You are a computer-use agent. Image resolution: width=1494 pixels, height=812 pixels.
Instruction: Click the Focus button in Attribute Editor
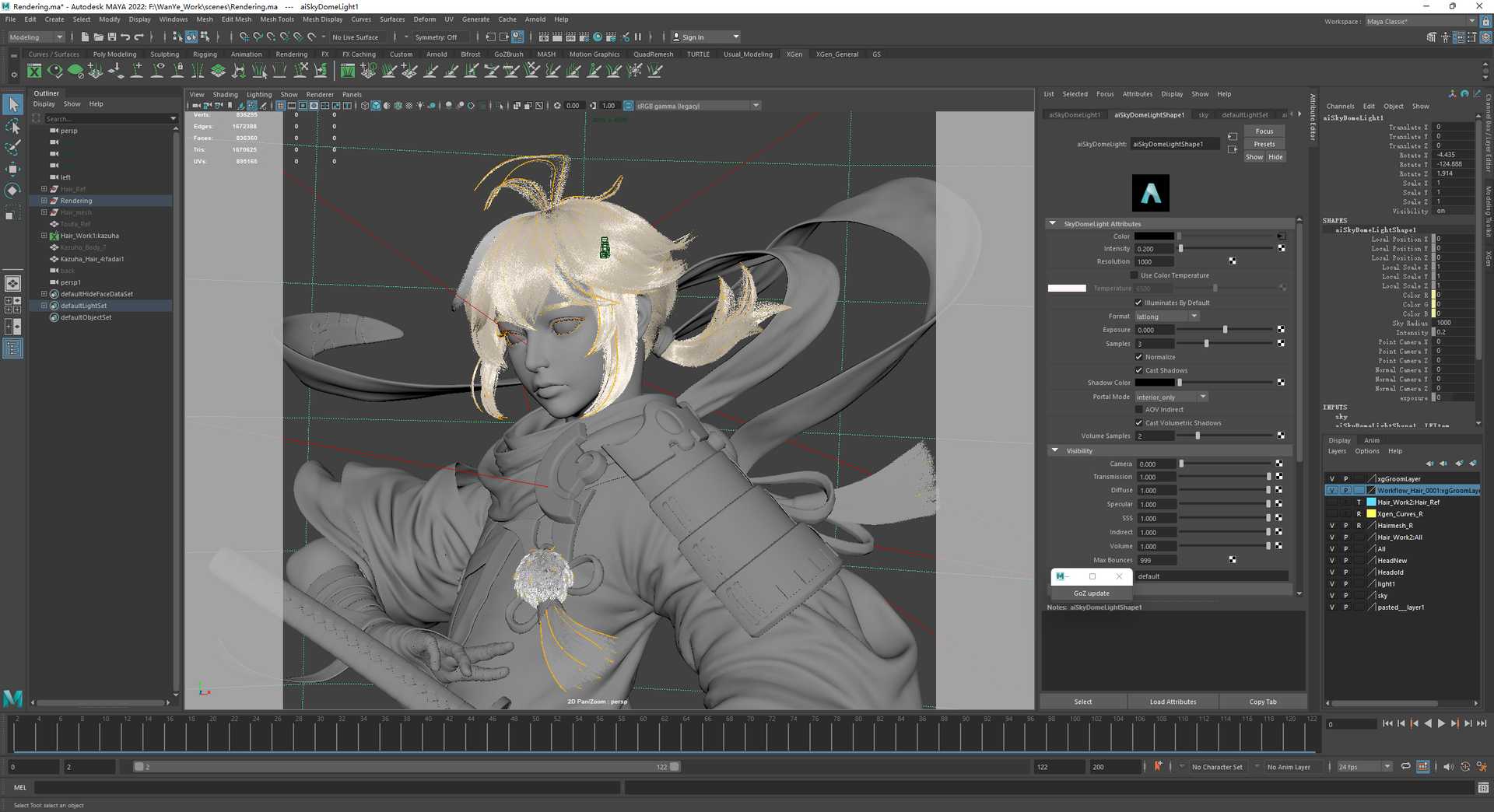point(1264,131)
